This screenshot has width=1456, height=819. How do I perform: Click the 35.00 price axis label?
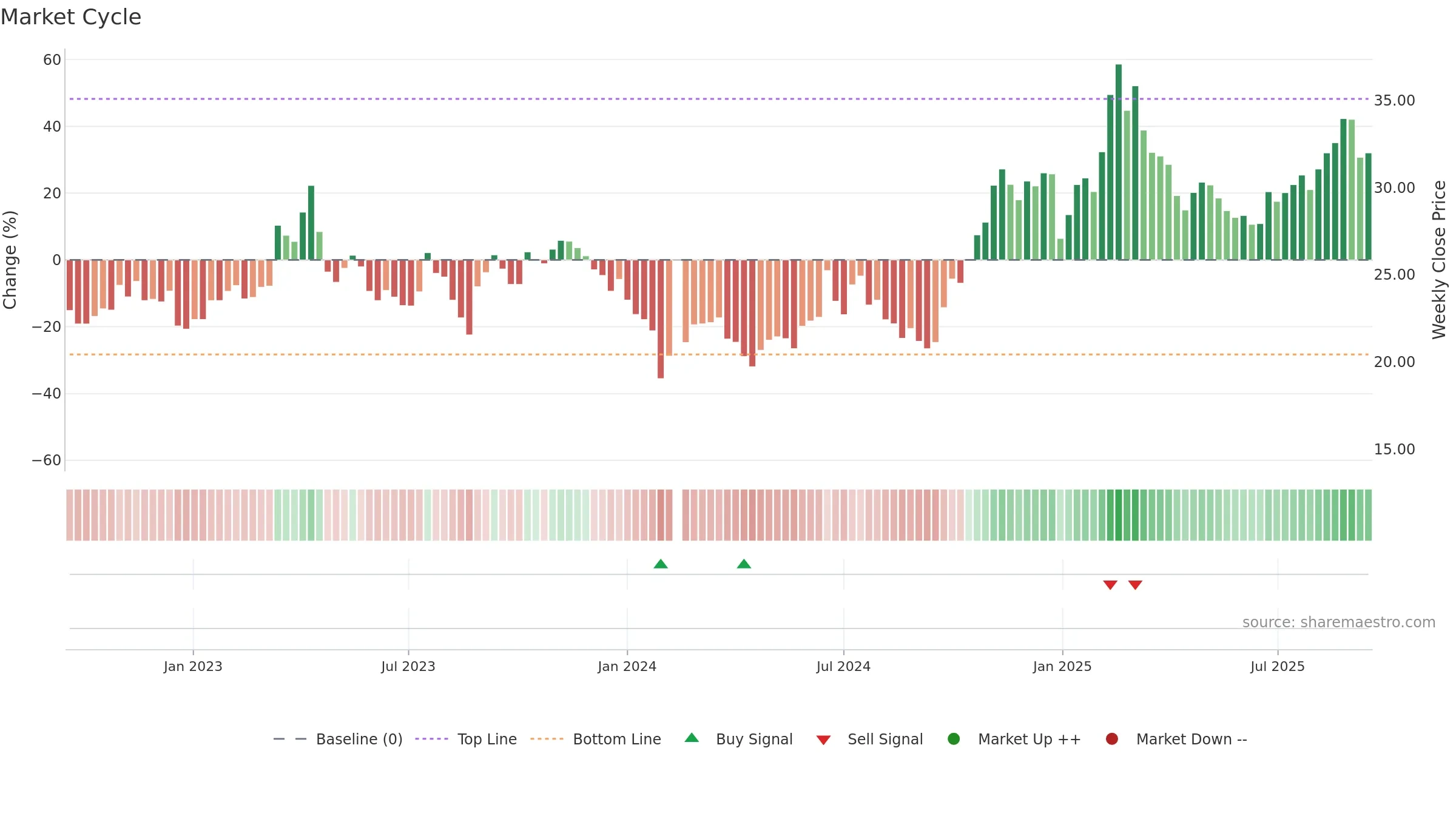[x=1394, y=101]
